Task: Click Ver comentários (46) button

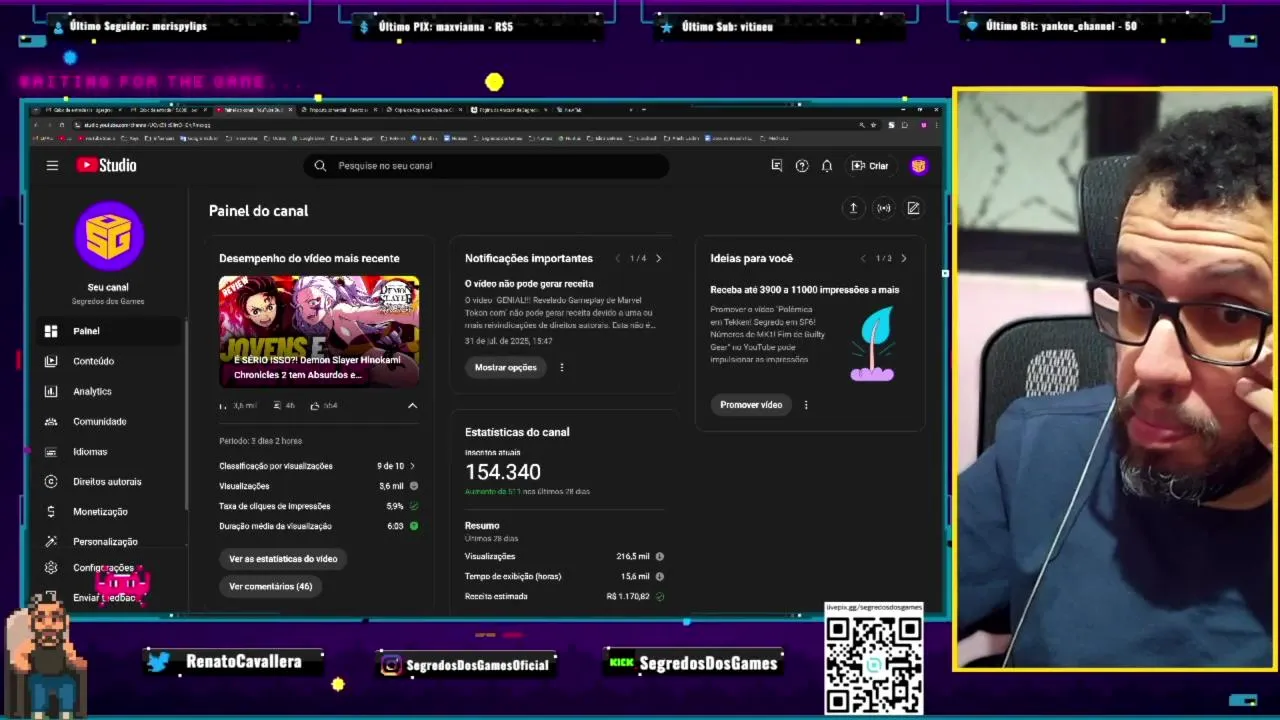Action: (x=270, y=587)
